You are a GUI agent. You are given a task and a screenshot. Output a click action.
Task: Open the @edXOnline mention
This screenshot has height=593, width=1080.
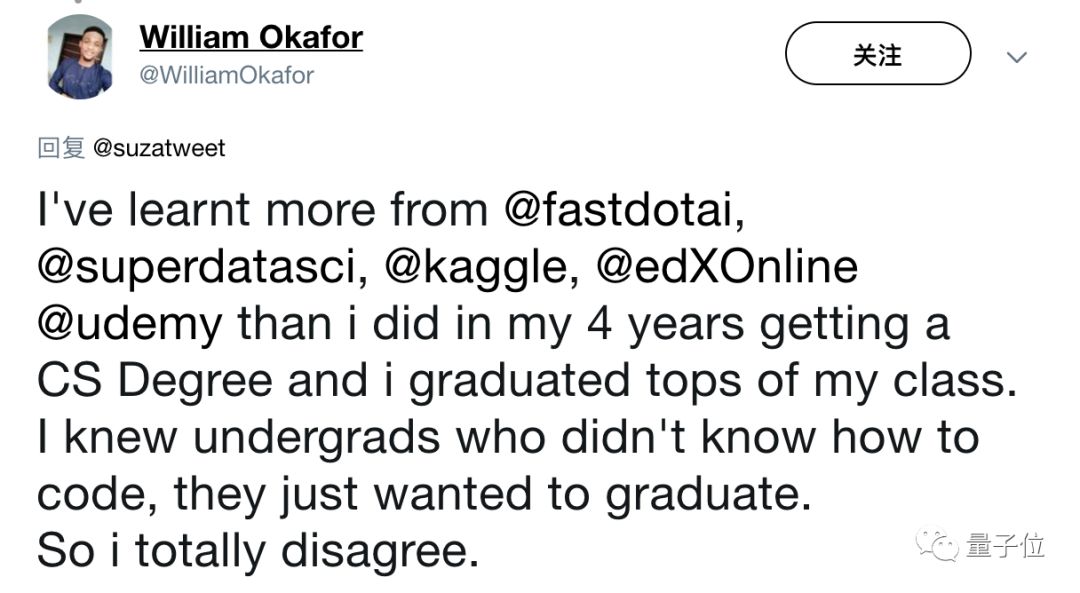(727, 267)
